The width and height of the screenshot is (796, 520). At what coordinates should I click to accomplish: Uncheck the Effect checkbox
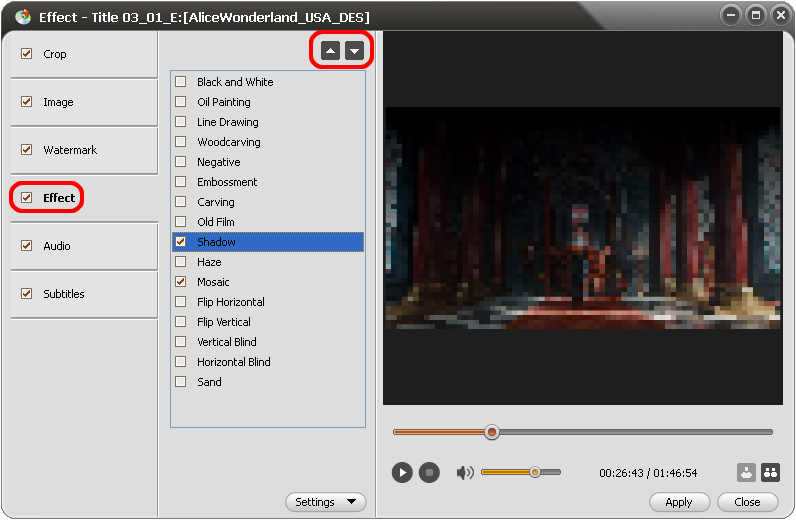[26, 198]
